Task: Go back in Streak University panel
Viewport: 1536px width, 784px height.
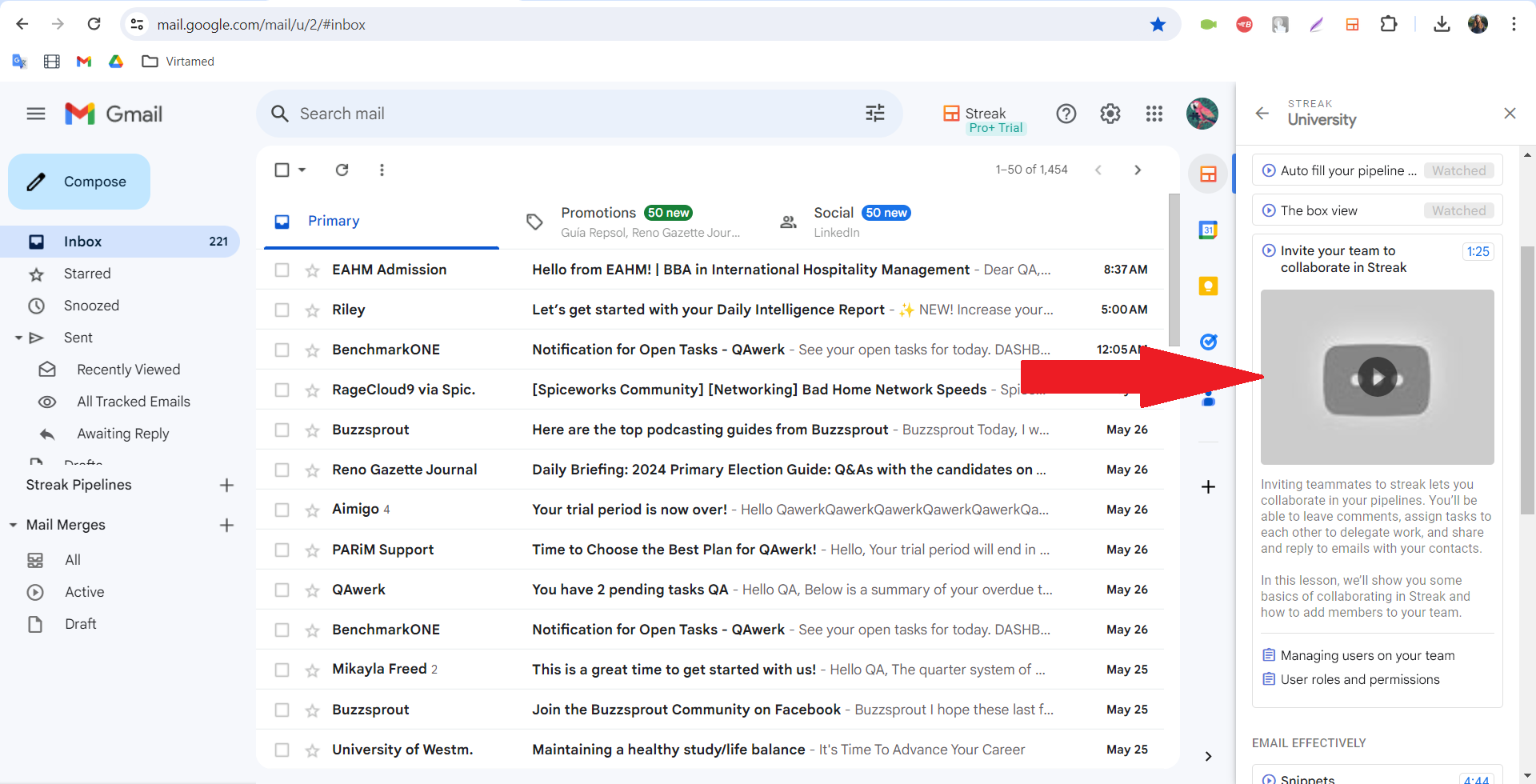Action: (1262, 114)
